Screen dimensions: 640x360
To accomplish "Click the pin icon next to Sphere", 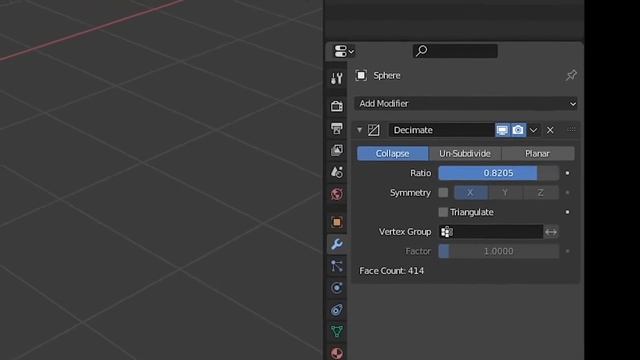I will point(571,75).
